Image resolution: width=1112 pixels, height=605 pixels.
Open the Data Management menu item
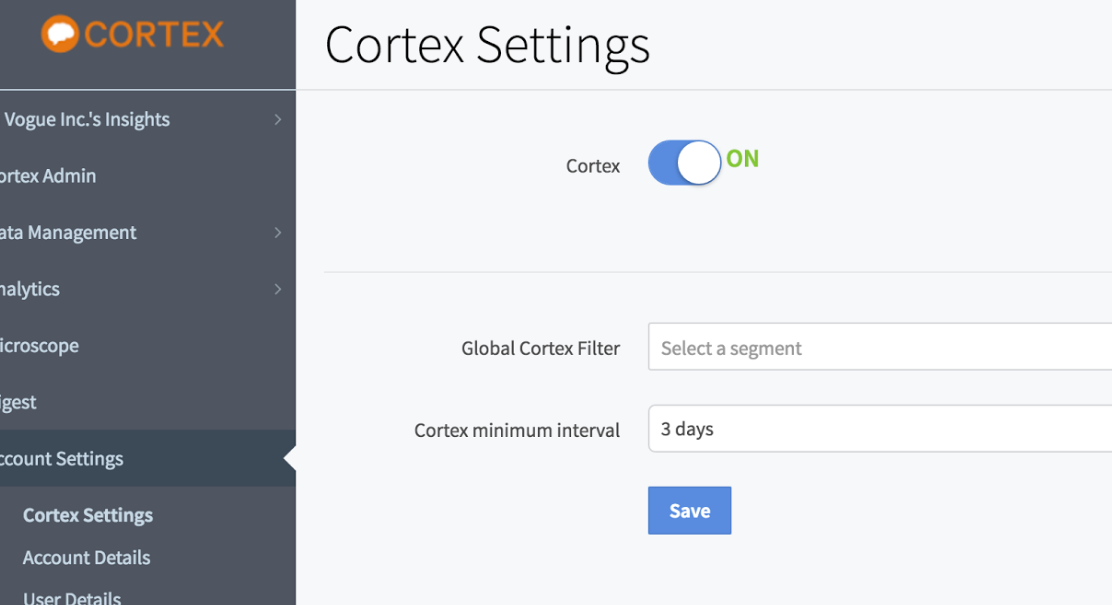[148, 233]
